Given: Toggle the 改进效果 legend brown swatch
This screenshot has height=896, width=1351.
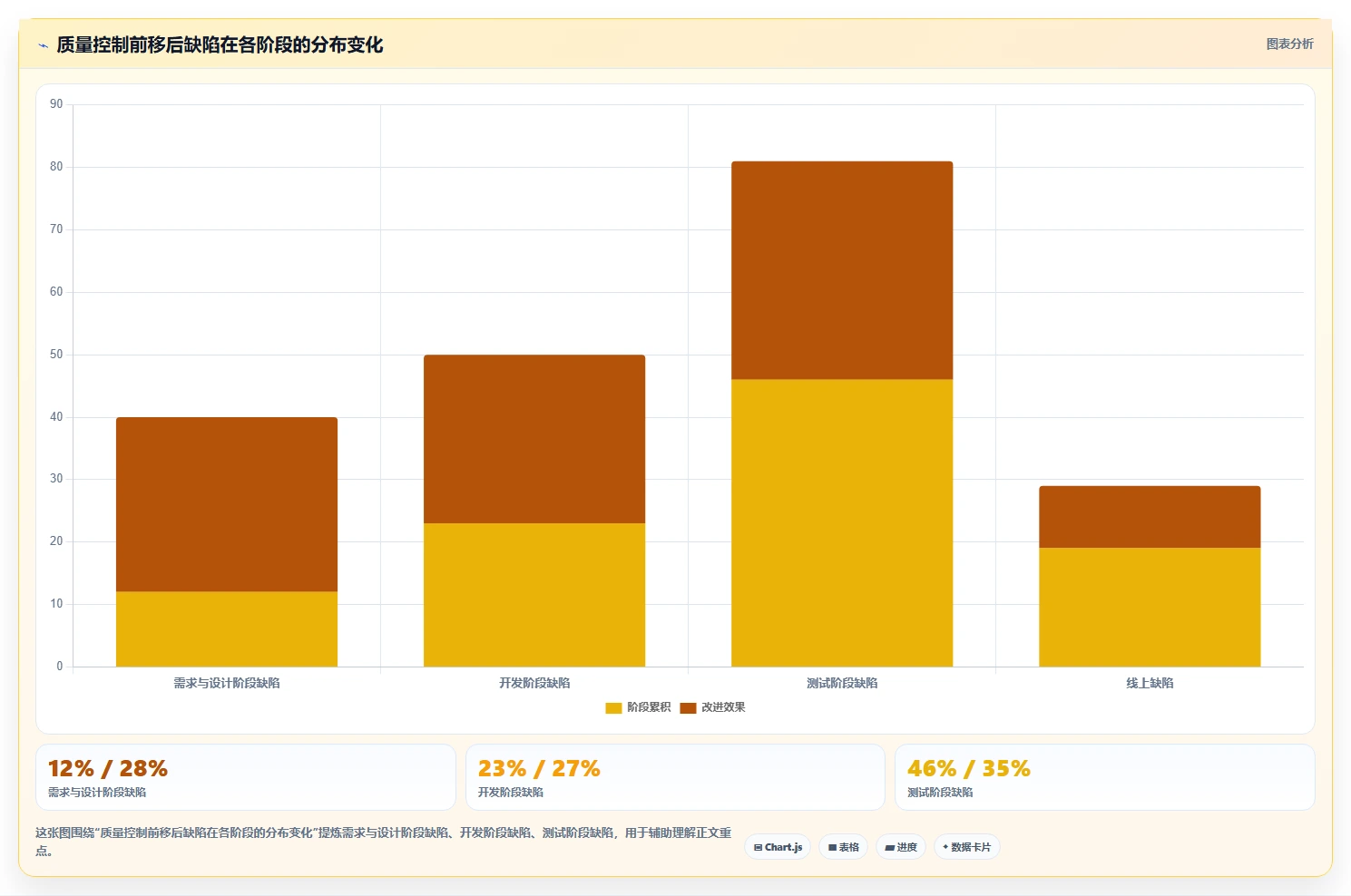Looking at the screenshot, I should [x=688, y=707].
